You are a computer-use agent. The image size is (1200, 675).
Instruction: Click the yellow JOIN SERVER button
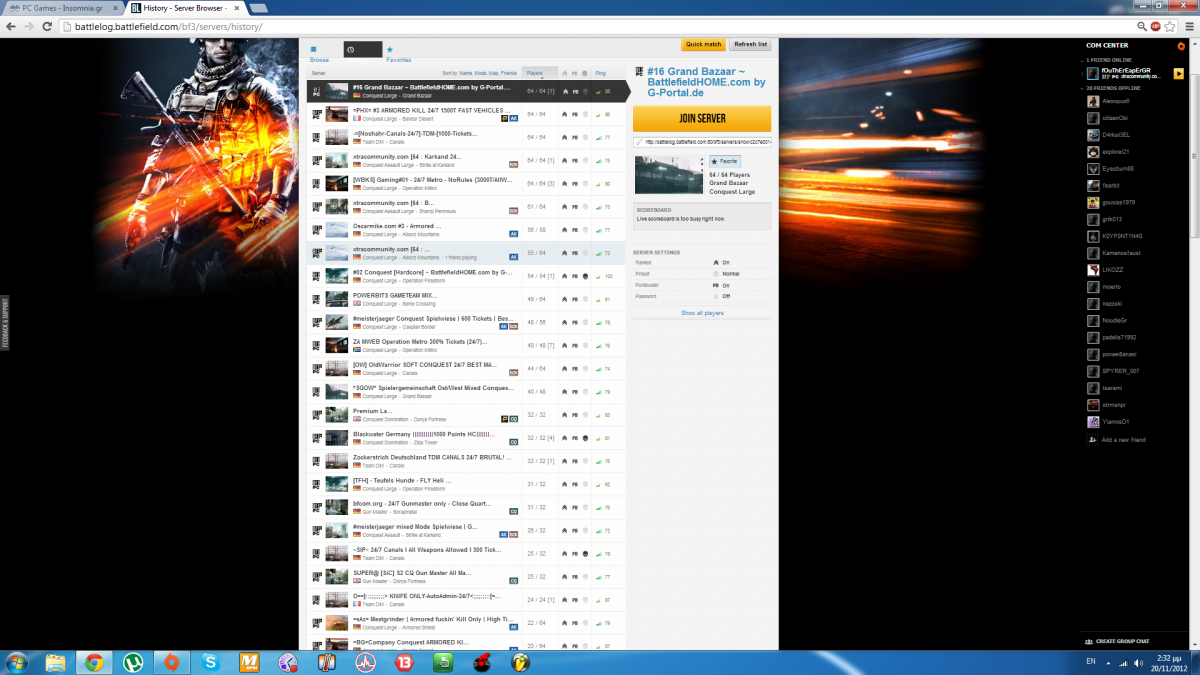coord(702,118)
